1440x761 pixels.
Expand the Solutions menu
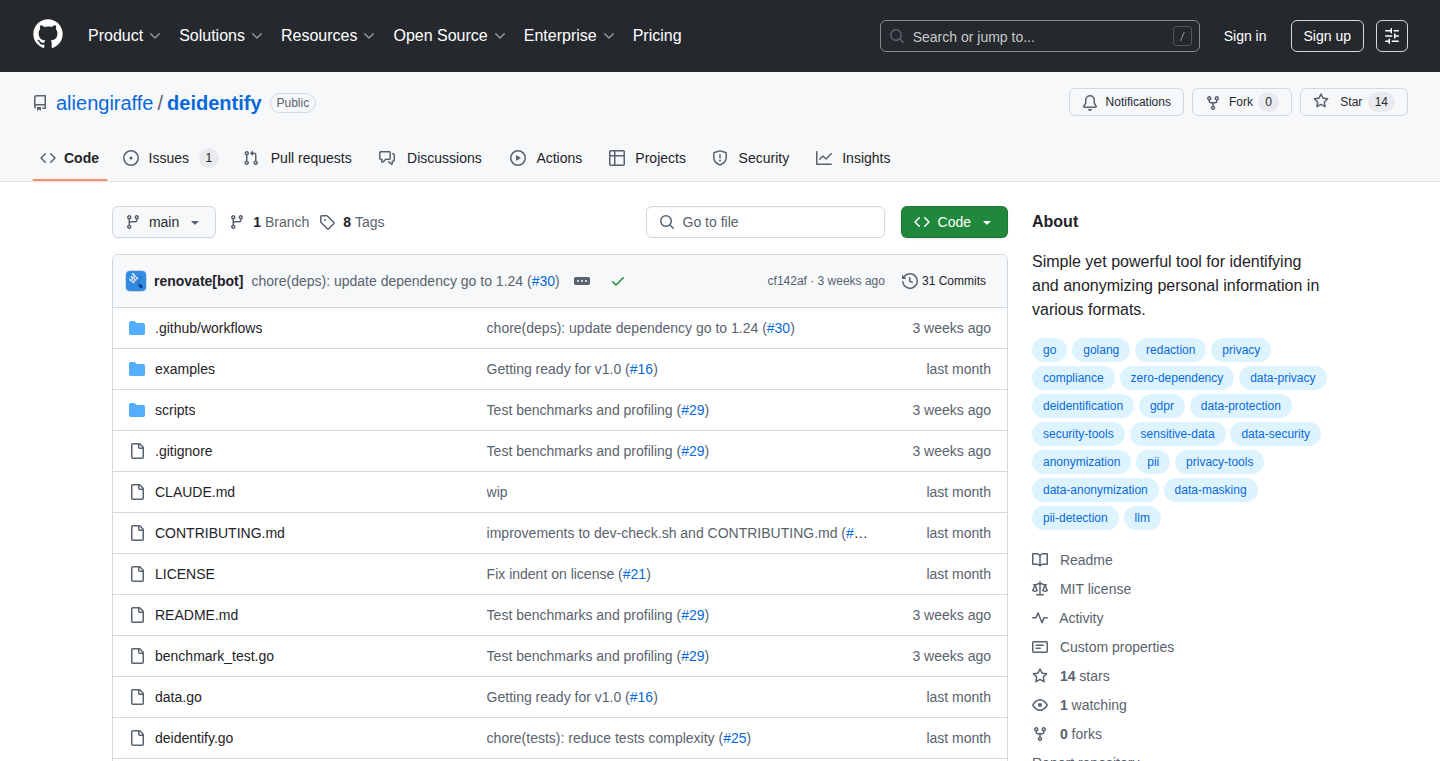click(221, 35)
